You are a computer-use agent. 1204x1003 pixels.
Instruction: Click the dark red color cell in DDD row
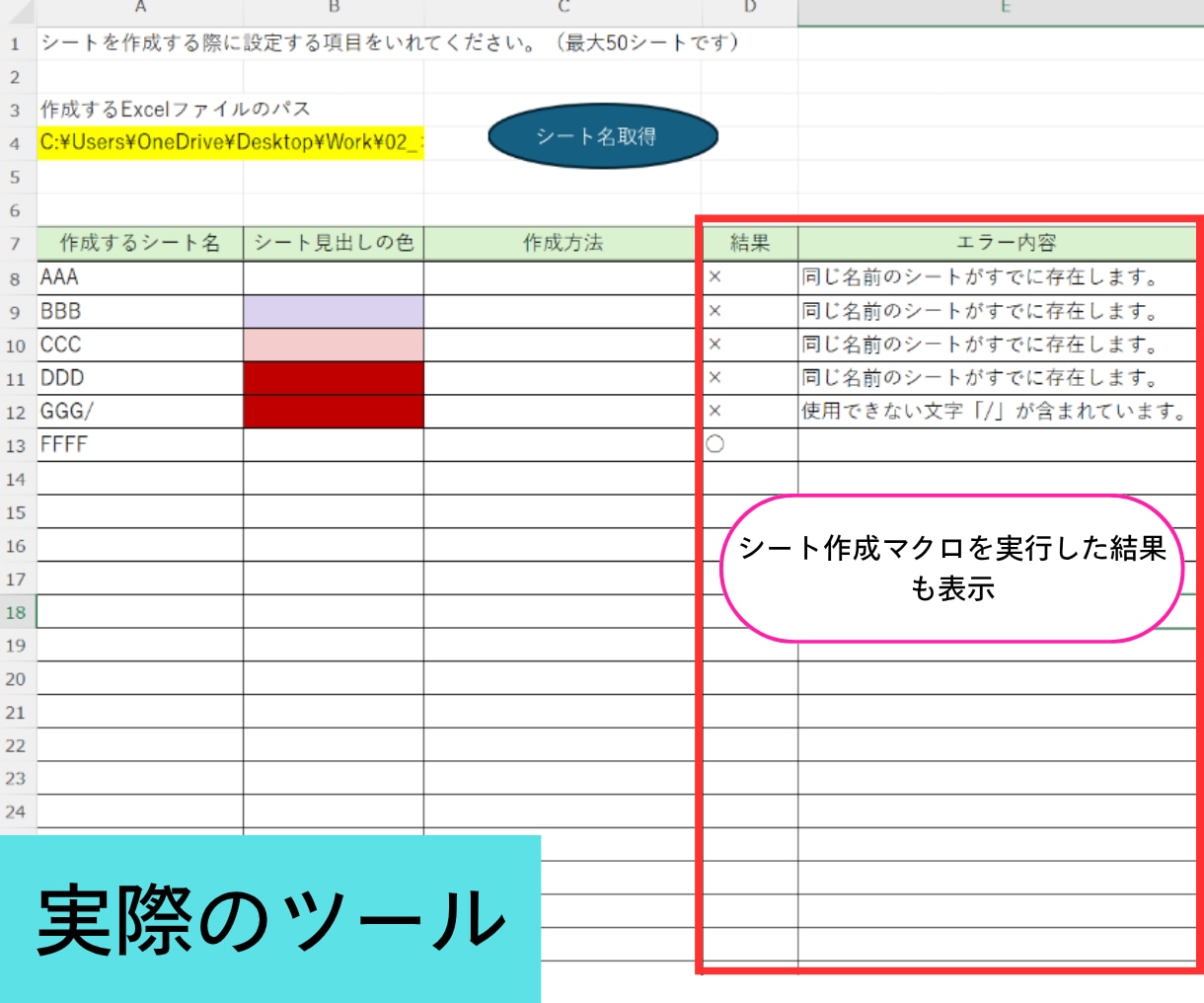[x=334, y=378]
